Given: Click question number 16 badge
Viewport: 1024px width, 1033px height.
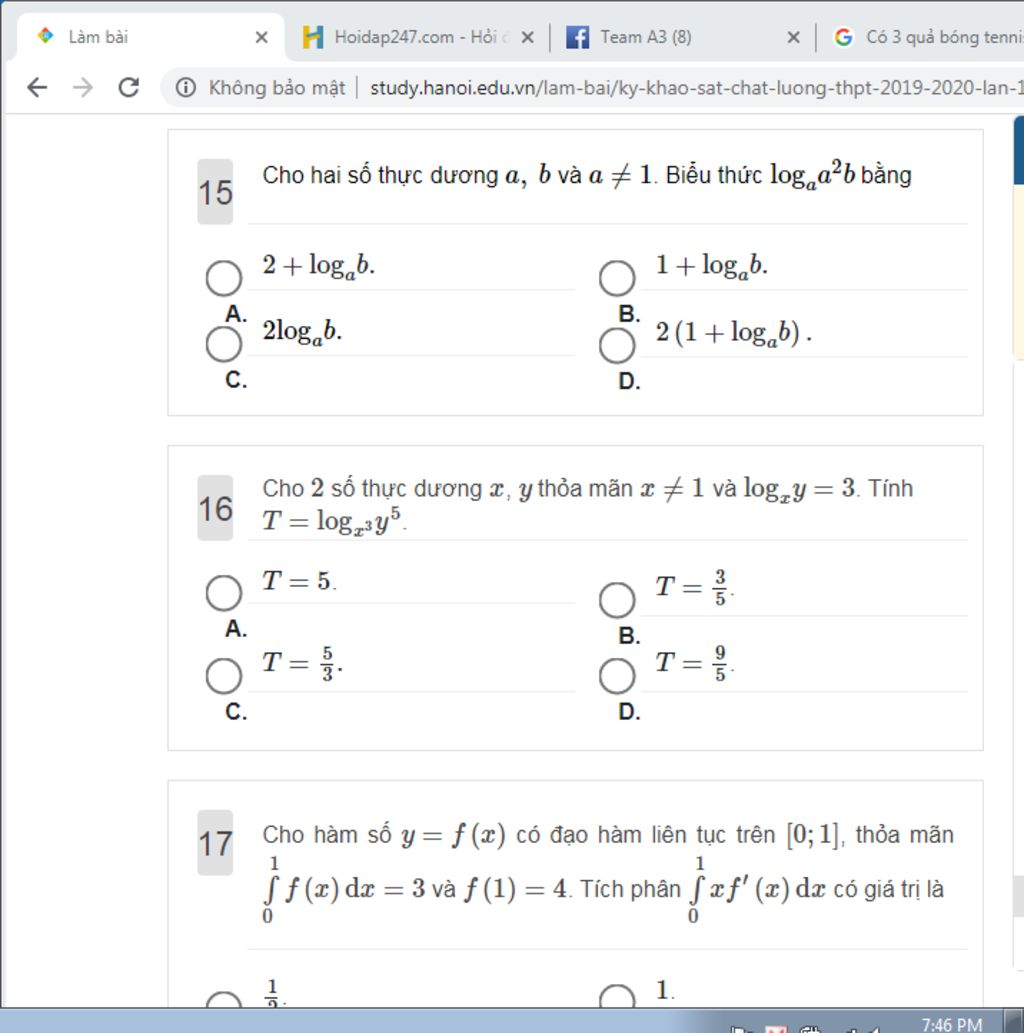Looking at the screenshot, I should pyautogui.click(x=215, y=508).
